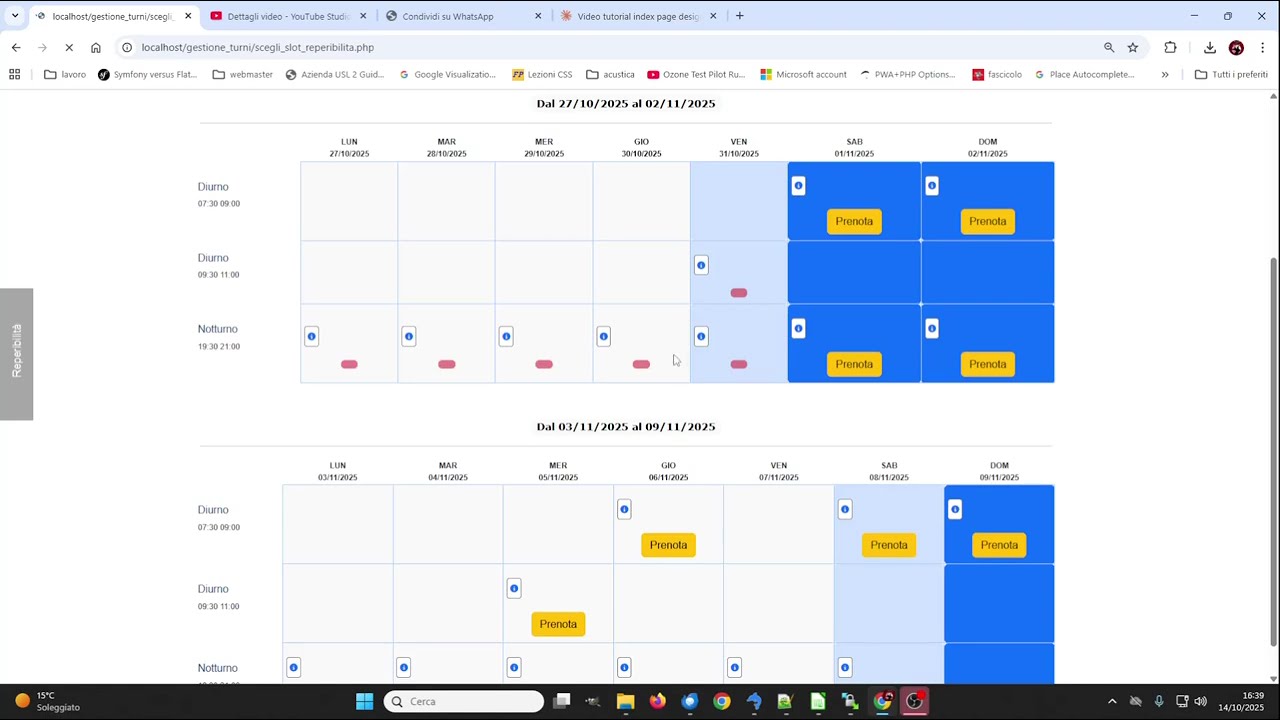Open a new browser tab
This screenshot has height=720, width=1280.
click(740, 16)
